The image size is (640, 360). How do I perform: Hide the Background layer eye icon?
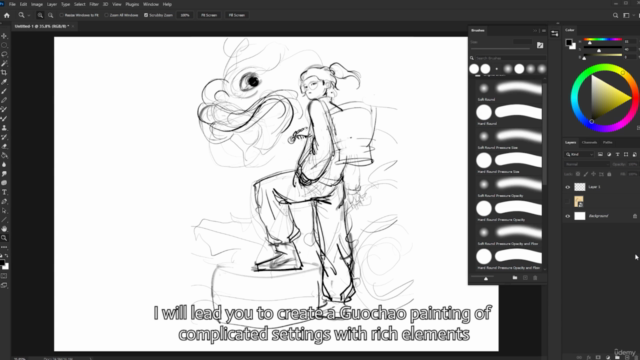tap(567, 216)
